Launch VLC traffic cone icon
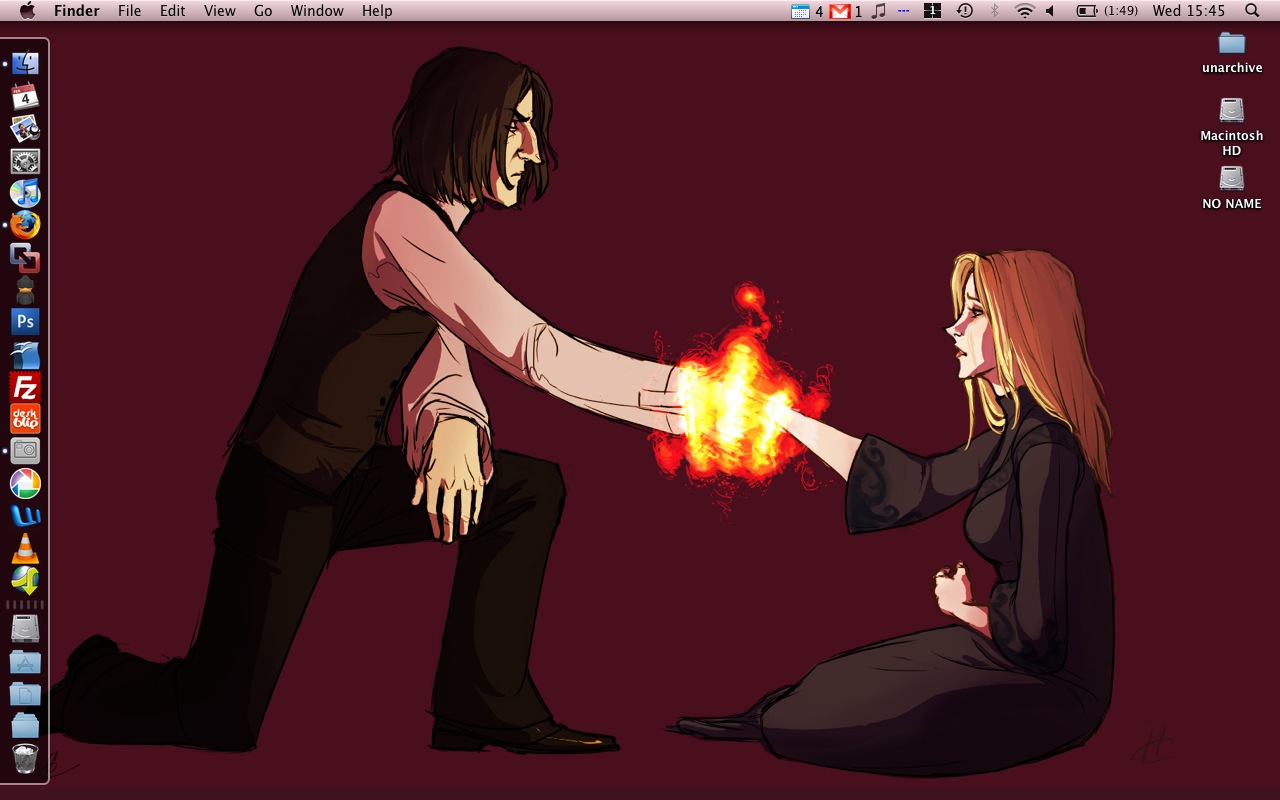Image resolution: width=1280 pixels, height=800 pixels. pos(25,548)
